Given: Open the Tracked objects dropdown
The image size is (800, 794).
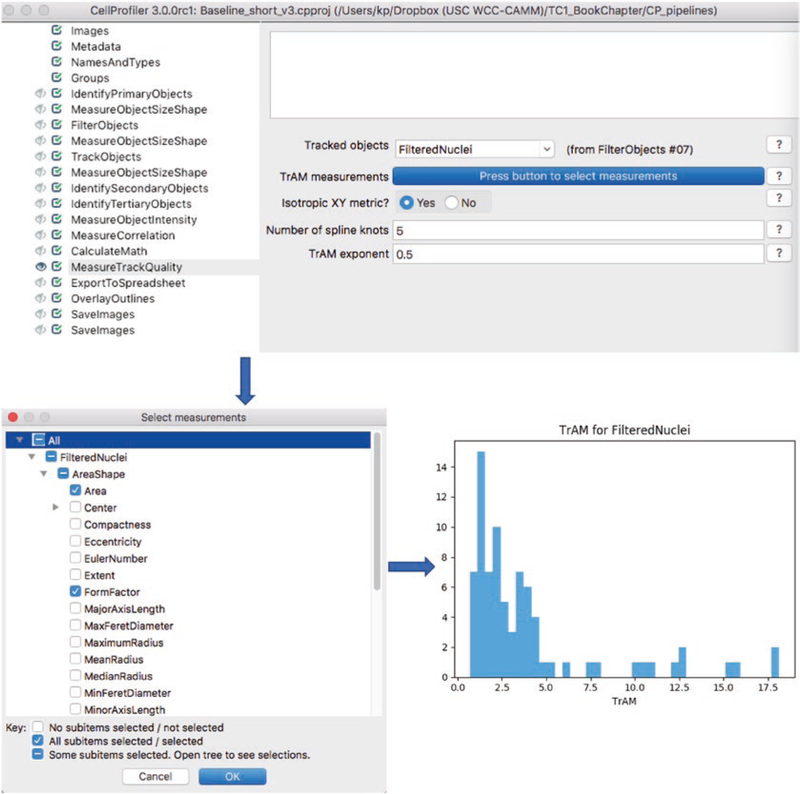Looking at the screenshot, I should click(474, 149).
